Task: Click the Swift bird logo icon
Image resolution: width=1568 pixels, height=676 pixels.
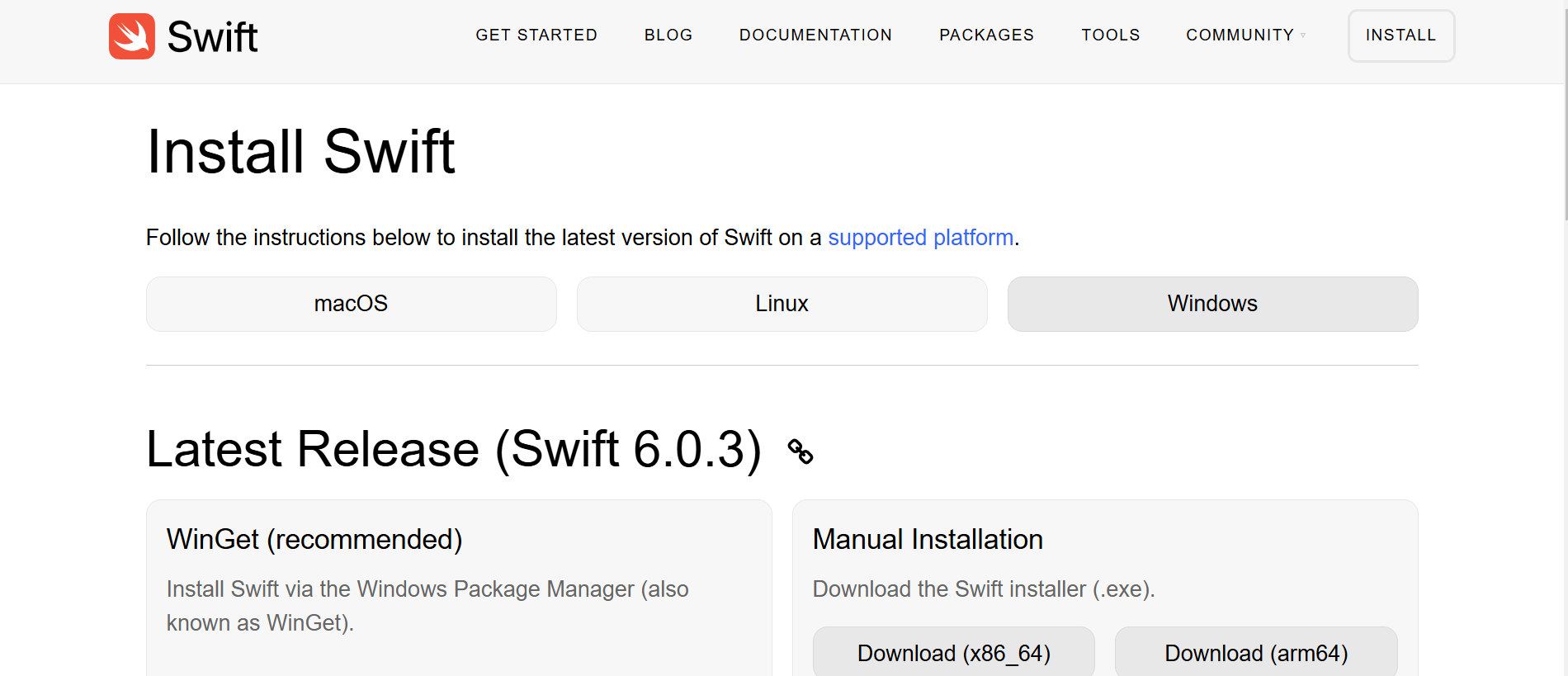Action: click(x=132, y=36)
